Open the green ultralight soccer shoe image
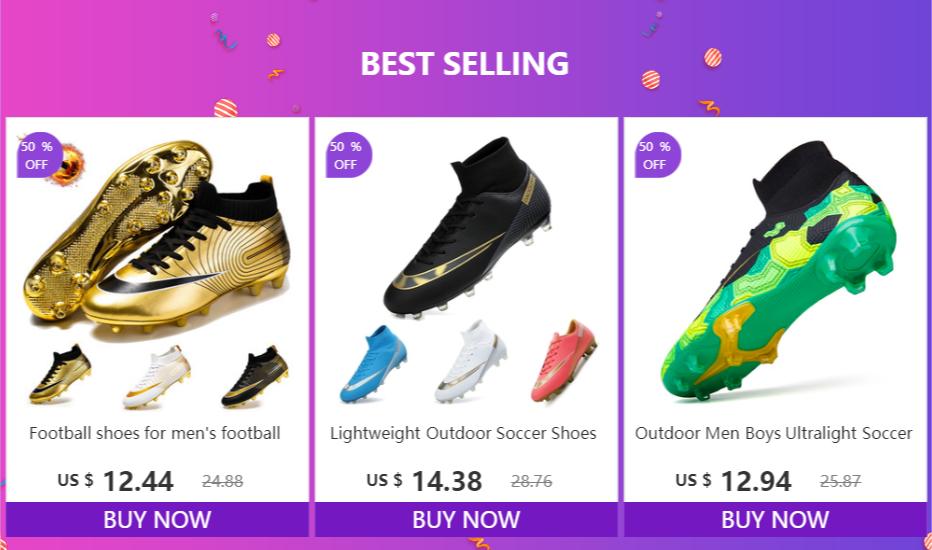Screen dimensions: 932x550 click(x=777, y=271)
